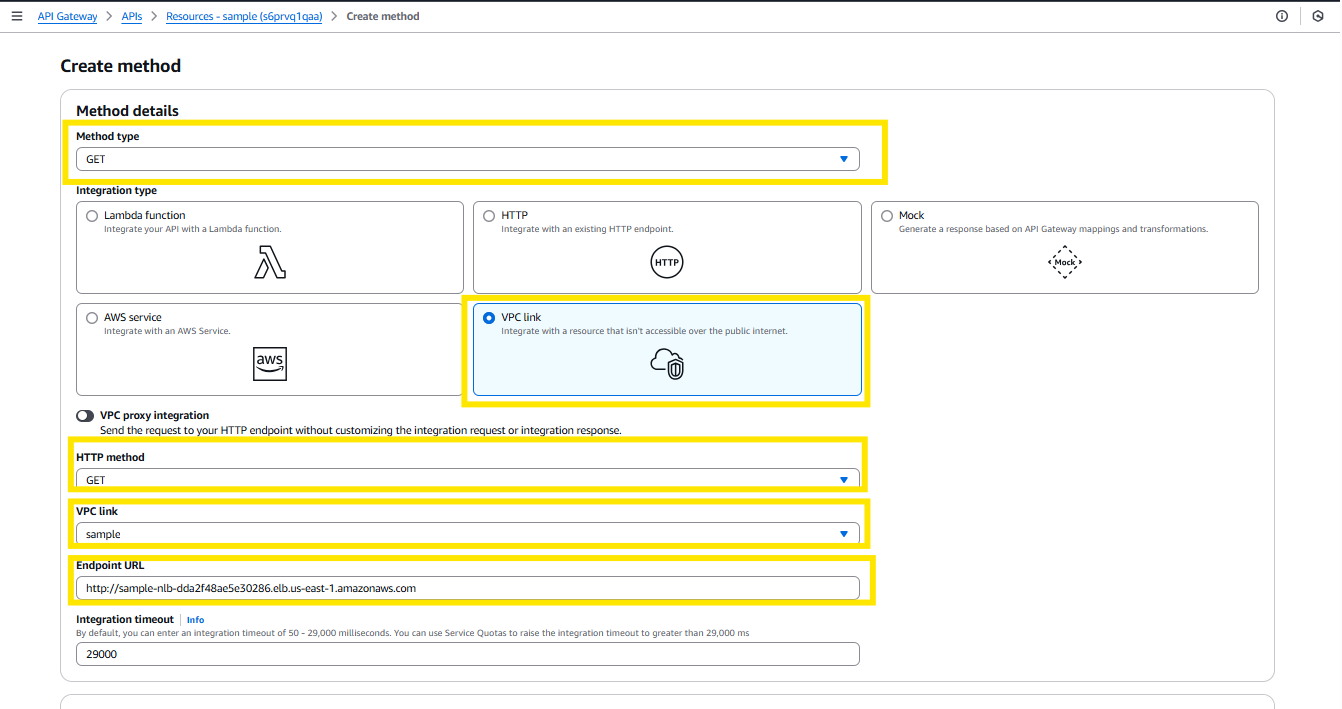The height and width of the screenshot is (709, 1342).
Task: Click the Lambda function symbol icon
Action: 270,262
